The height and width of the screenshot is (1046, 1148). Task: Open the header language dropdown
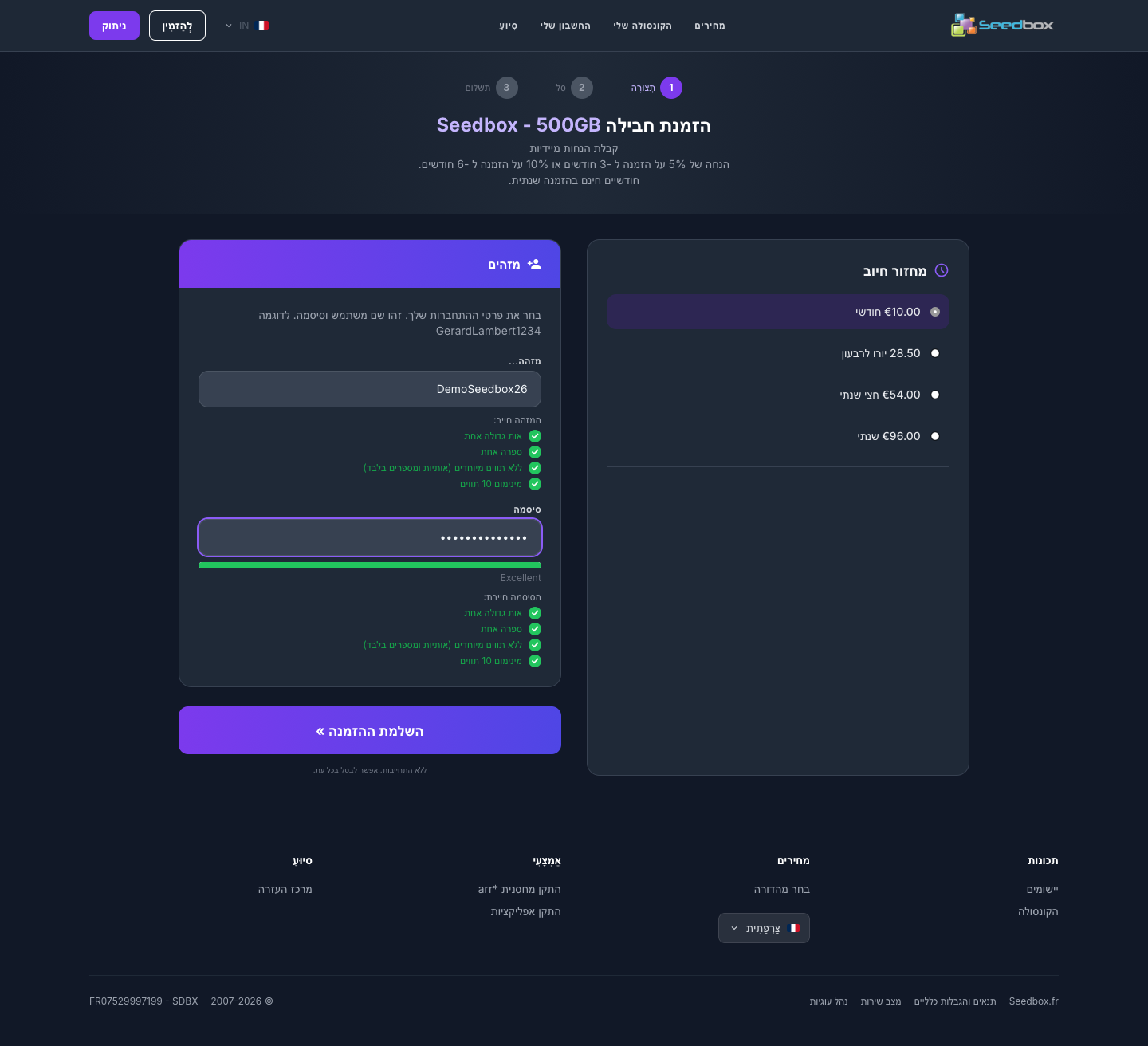(246, 26)
